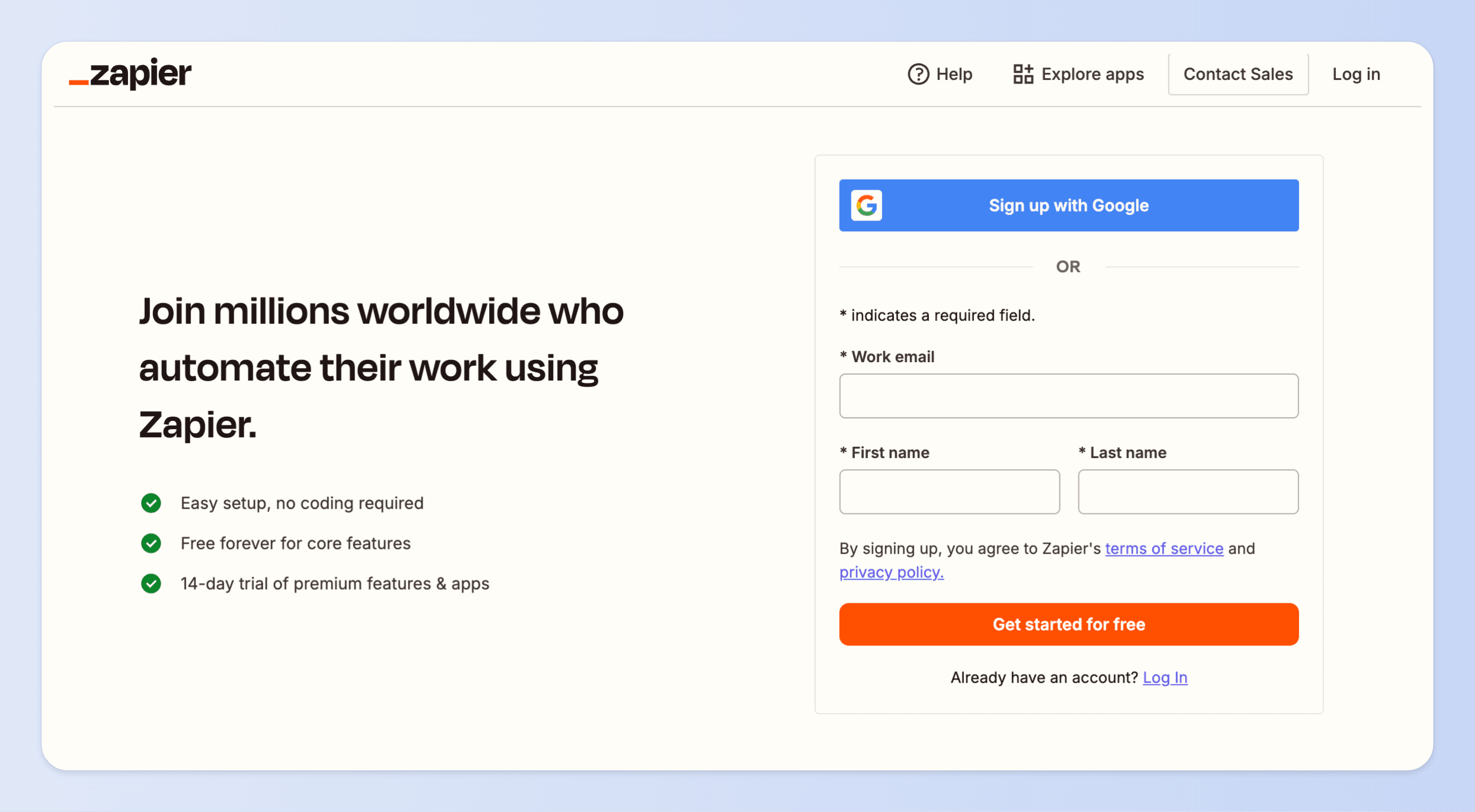Follow the Log In link below form
Image resolution: width=1475 pixels, height=812 pixels.
(1164, 677)
